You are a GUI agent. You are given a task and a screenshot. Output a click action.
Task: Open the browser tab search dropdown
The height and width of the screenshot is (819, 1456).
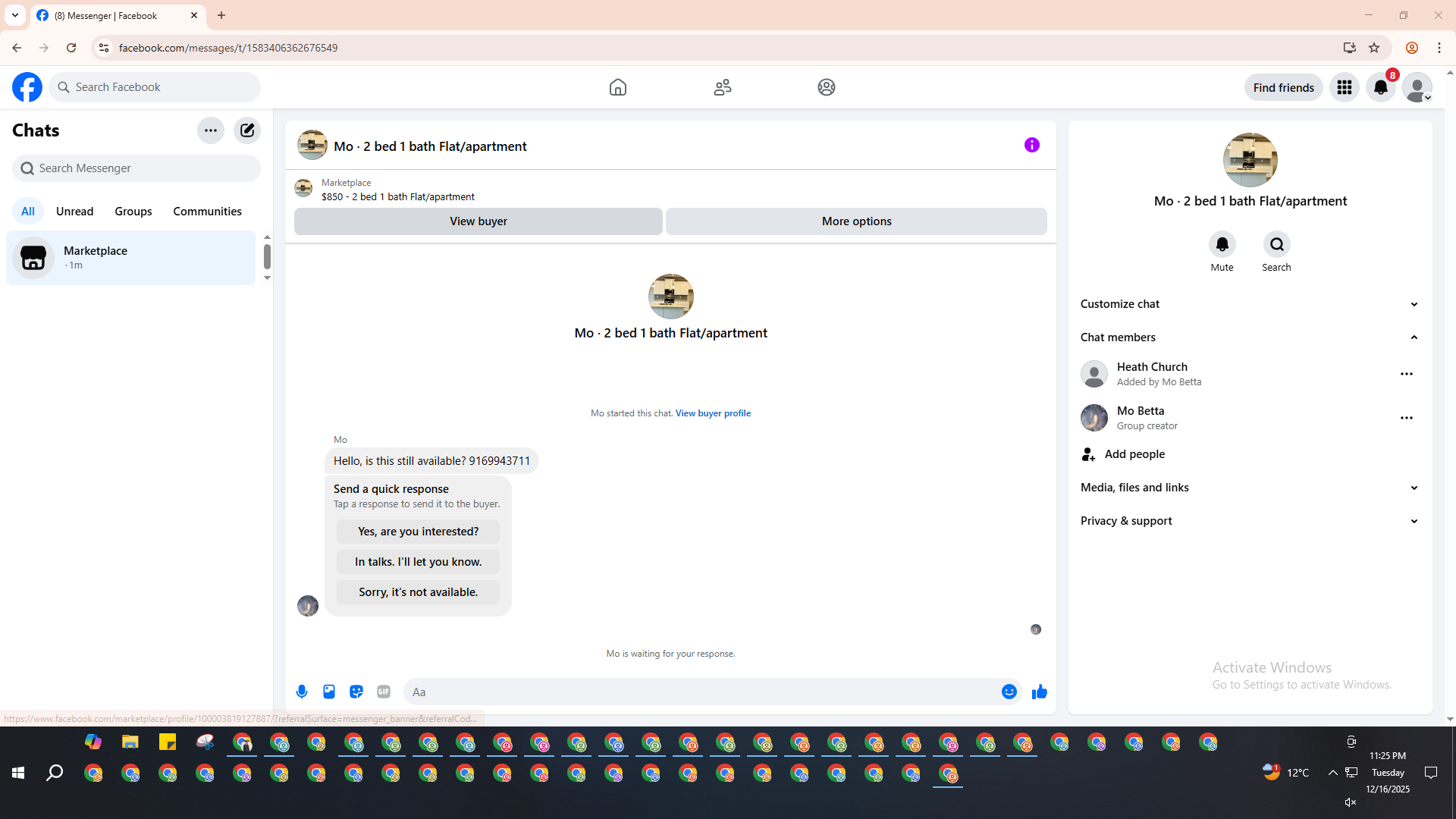click(15, 15)
